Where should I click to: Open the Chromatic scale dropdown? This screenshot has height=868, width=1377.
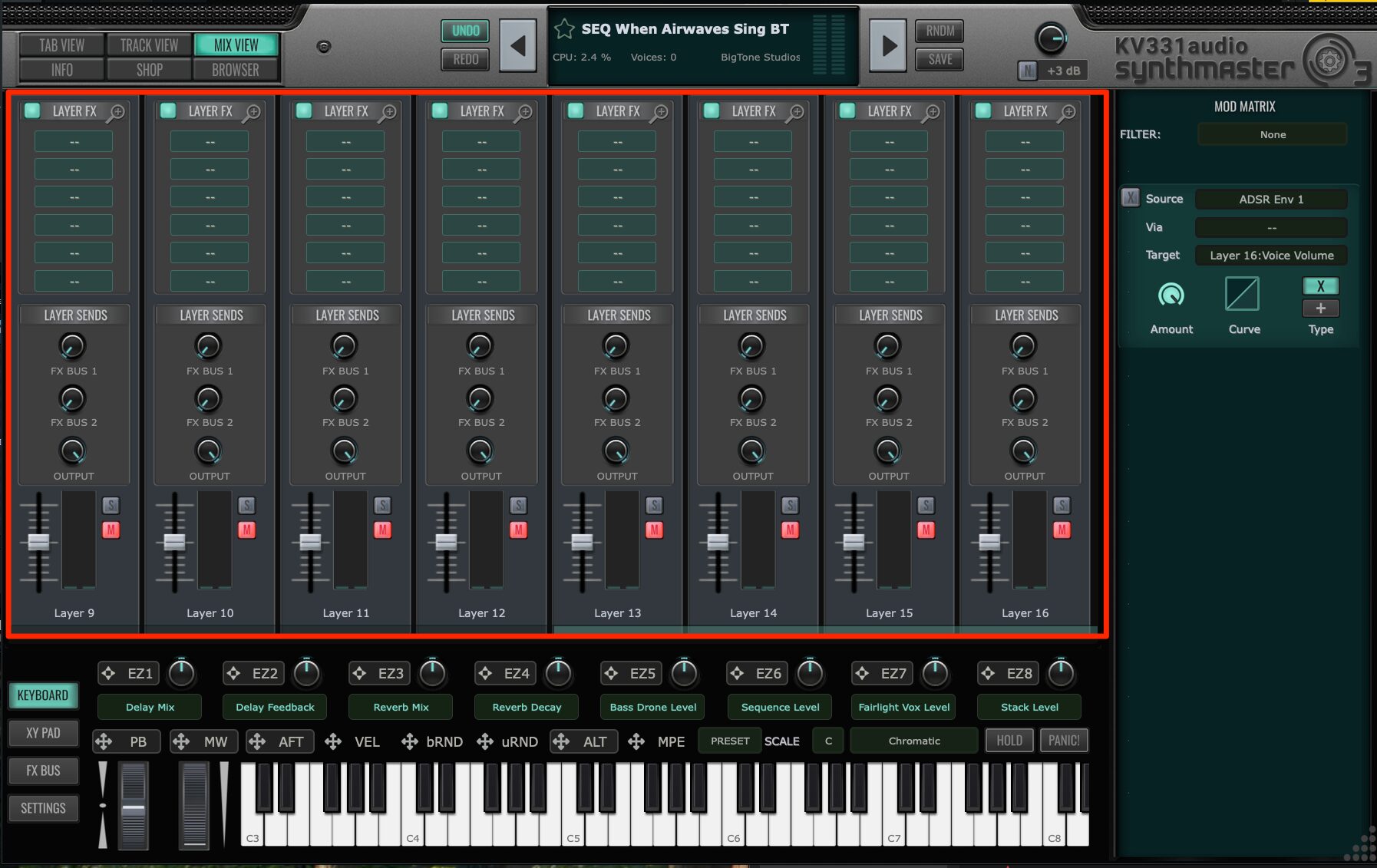click(x=913, y=741)
